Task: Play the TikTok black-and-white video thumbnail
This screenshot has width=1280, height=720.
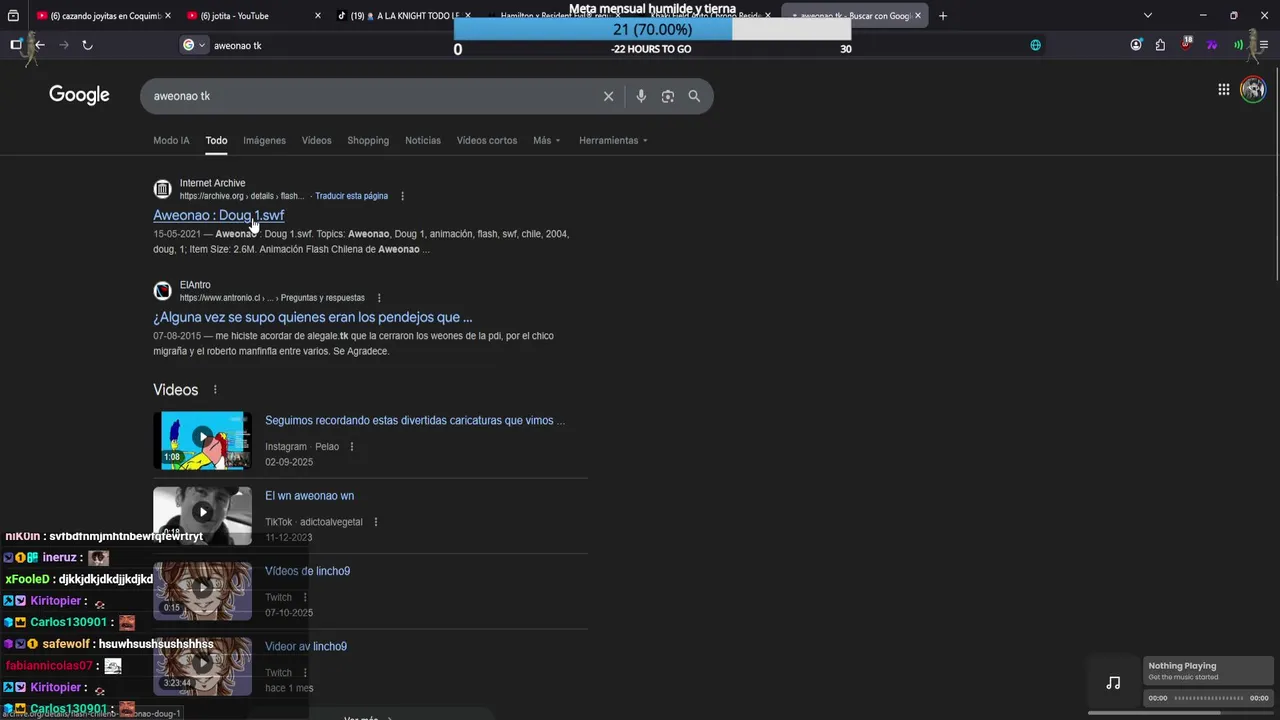Action: (202, 515)
